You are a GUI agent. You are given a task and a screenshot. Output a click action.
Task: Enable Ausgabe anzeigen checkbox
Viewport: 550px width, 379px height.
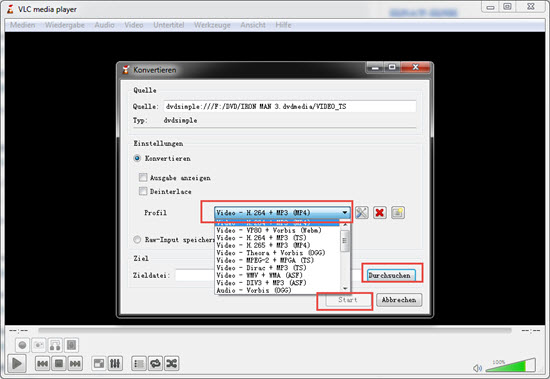[143, 178]
